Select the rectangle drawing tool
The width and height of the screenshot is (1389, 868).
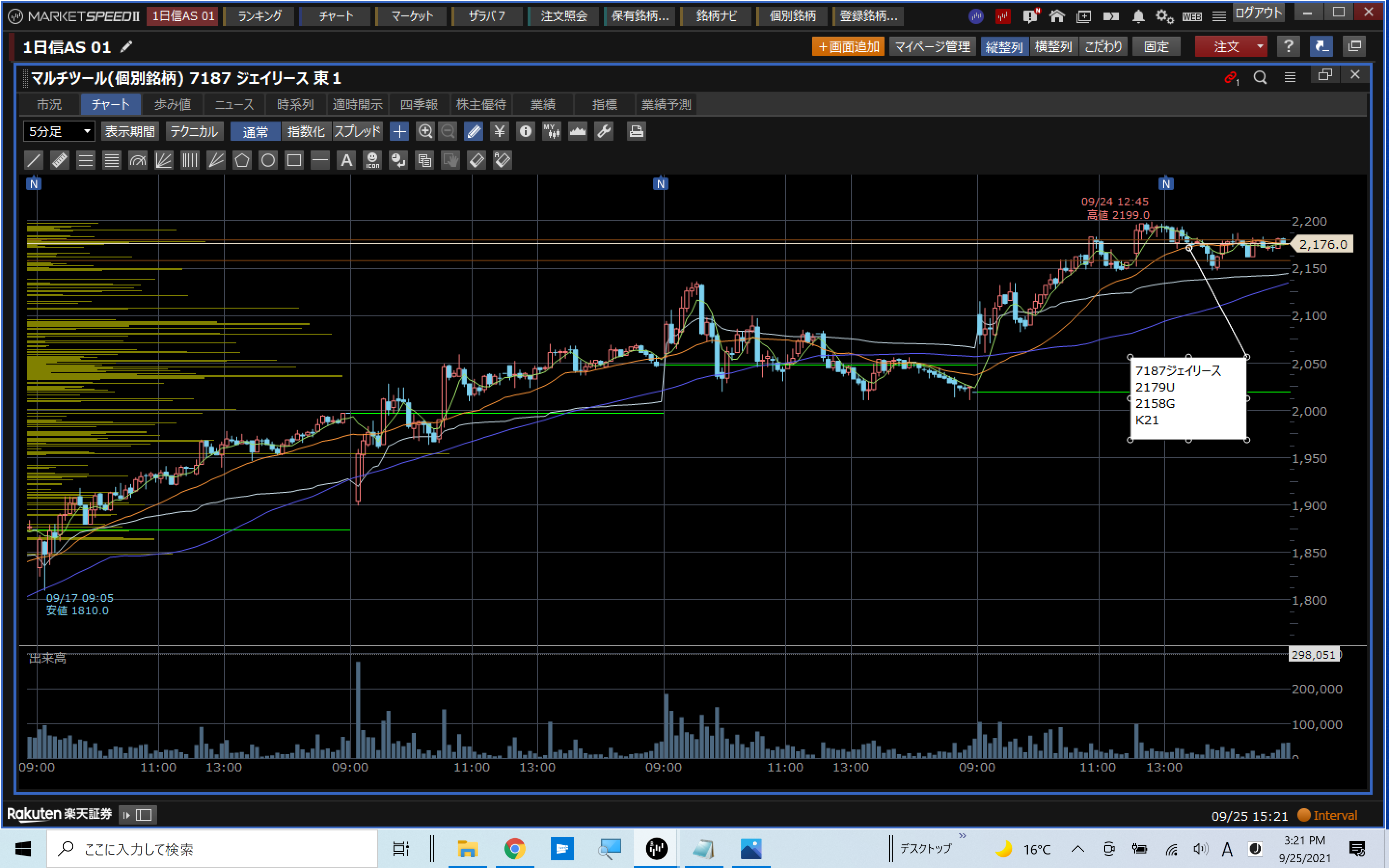294,160
